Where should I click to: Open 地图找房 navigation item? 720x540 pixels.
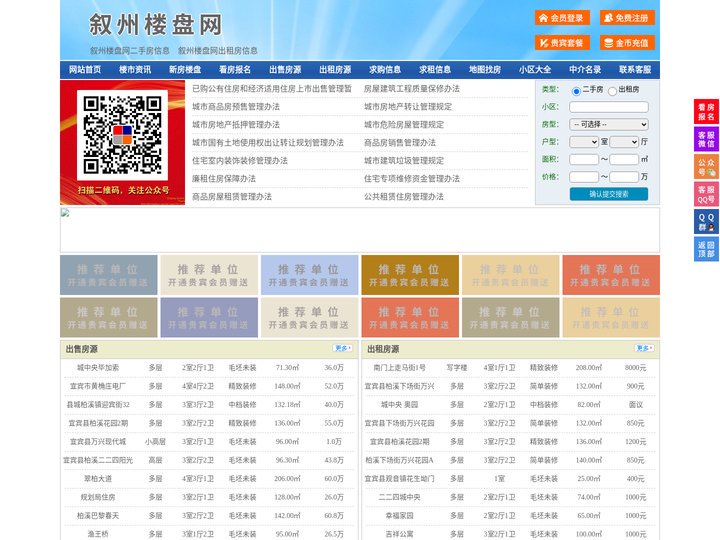click(485, 70)
